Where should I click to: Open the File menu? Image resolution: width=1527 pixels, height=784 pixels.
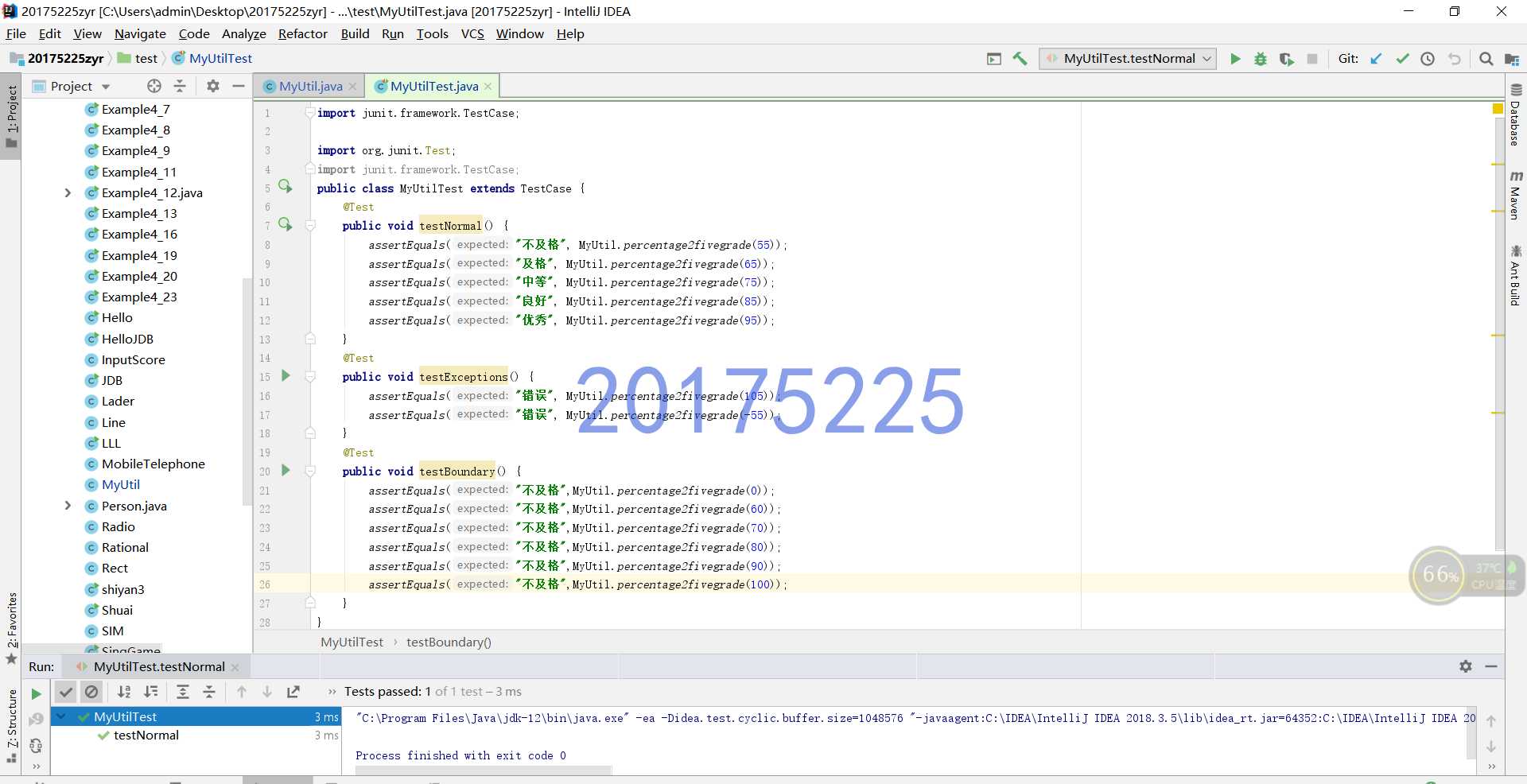click(16, 33)
